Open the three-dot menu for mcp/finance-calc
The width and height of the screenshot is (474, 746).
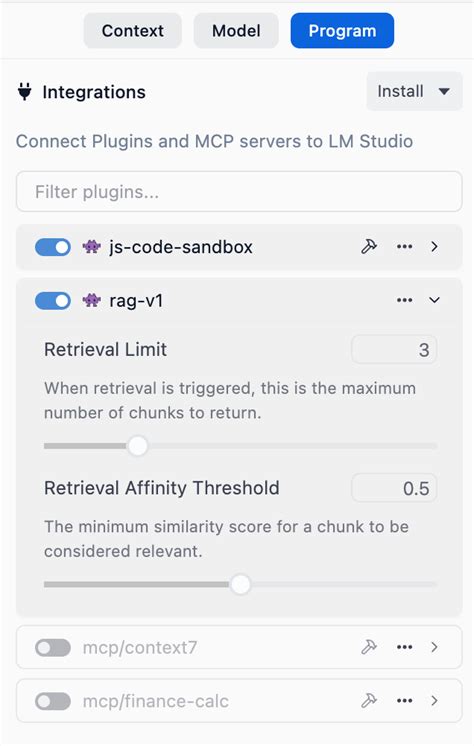[x=405, y=700]
